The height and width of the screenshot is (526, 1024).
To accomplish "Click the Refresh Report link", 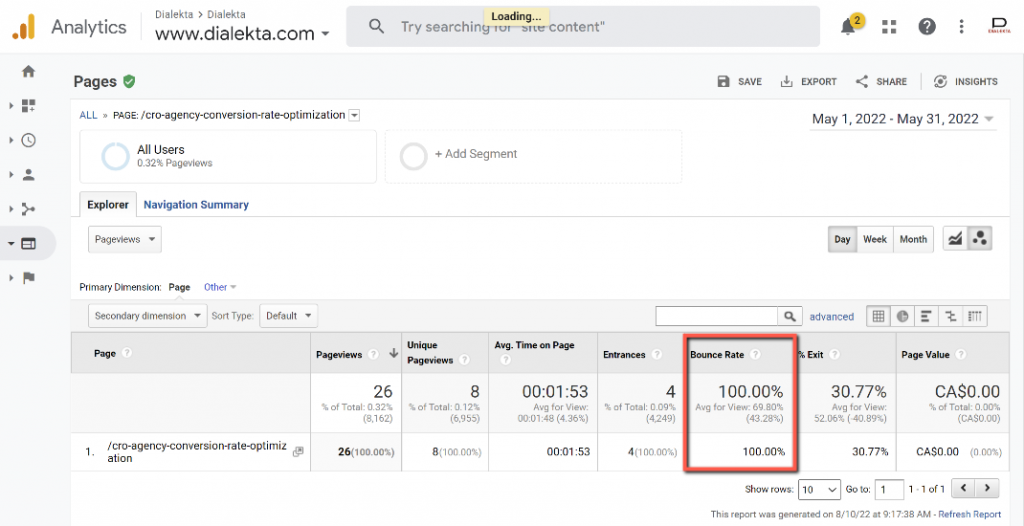I will point(970,514).
